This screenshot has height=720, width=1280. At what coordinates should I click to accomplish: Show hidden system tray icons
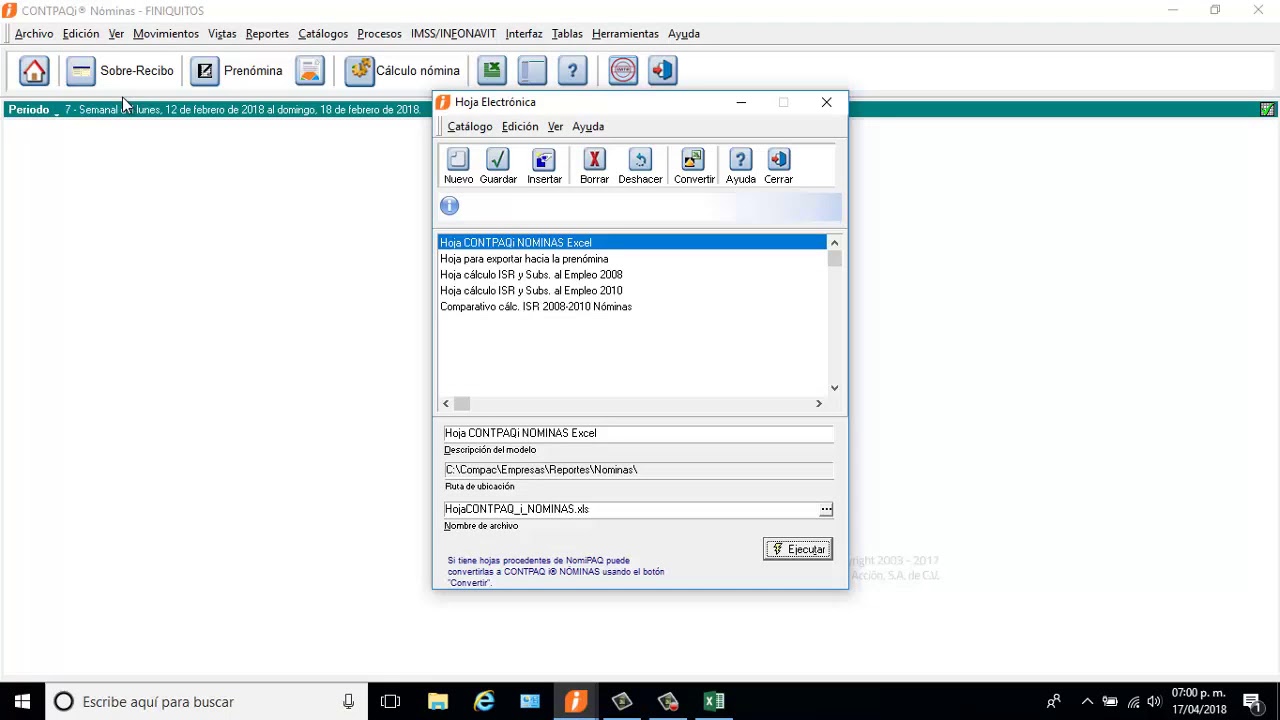(1087, 702)
